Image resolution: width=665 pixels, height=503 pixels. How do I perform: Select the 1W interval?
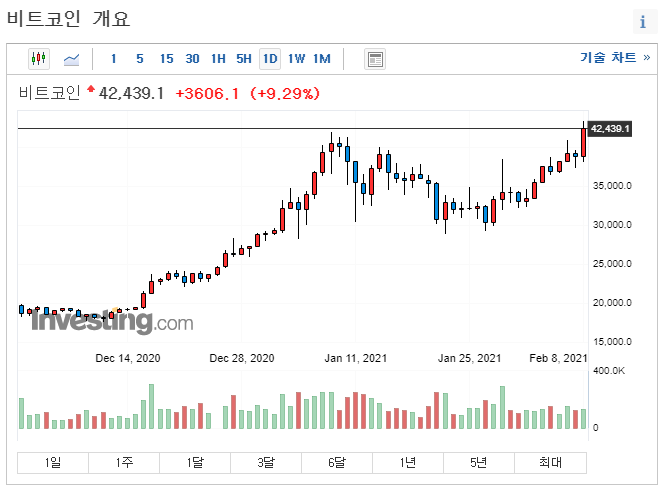(296, 59)
